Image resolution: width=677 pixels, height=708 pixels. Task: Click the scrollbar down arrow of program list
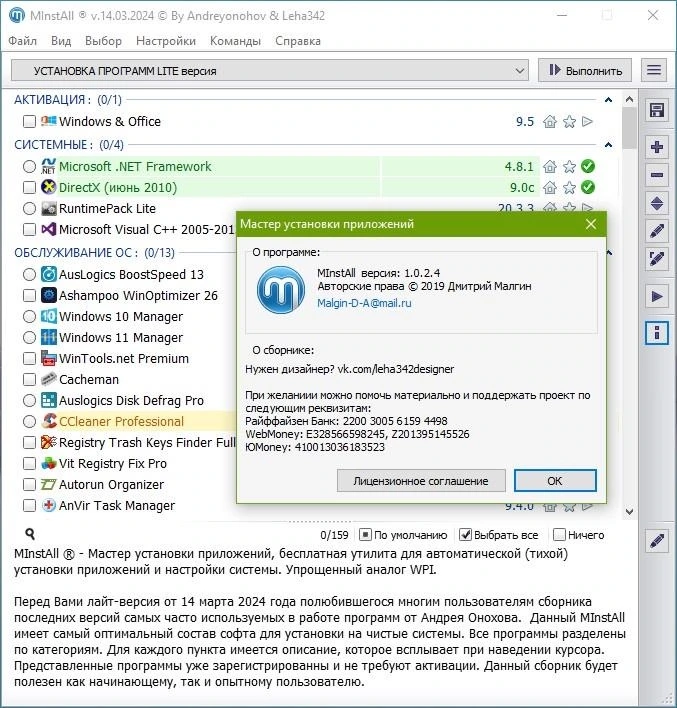coord(629,512)
